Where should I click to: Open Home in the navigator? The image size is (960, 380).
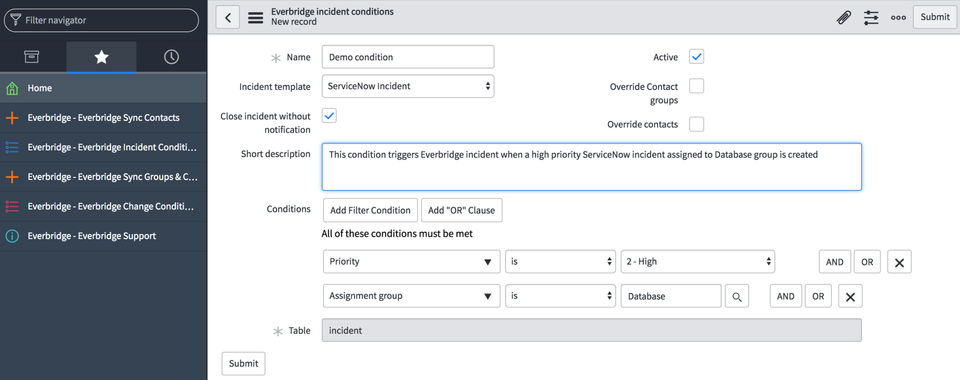[103, 89]
